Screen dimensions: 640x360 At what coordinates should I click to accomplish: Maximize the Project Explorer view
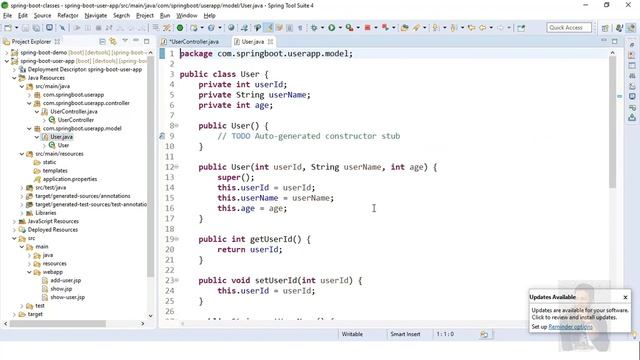point(146,41)
